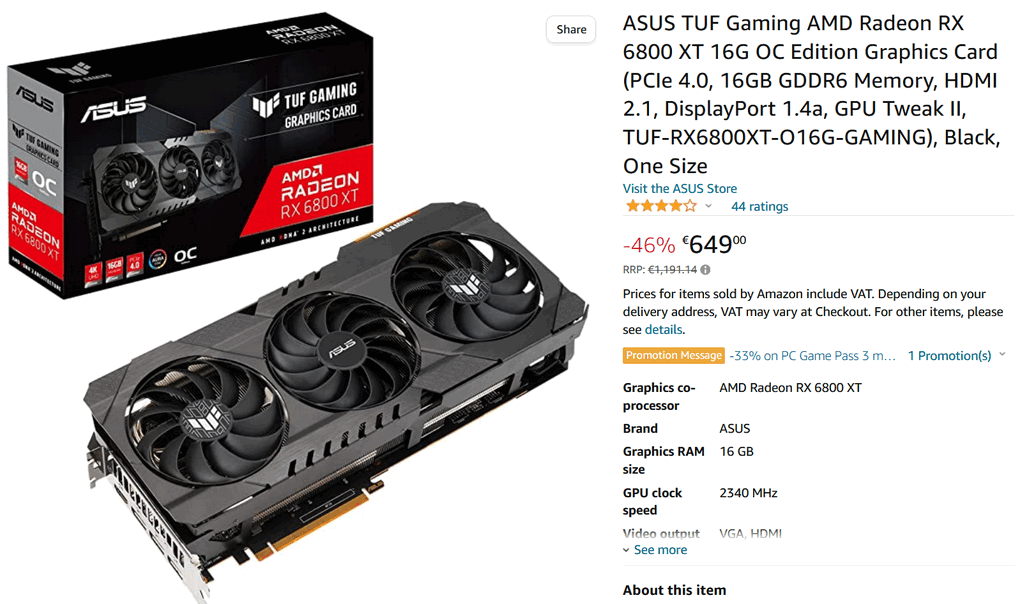Click the -46% discount label

tap(648, 246)
